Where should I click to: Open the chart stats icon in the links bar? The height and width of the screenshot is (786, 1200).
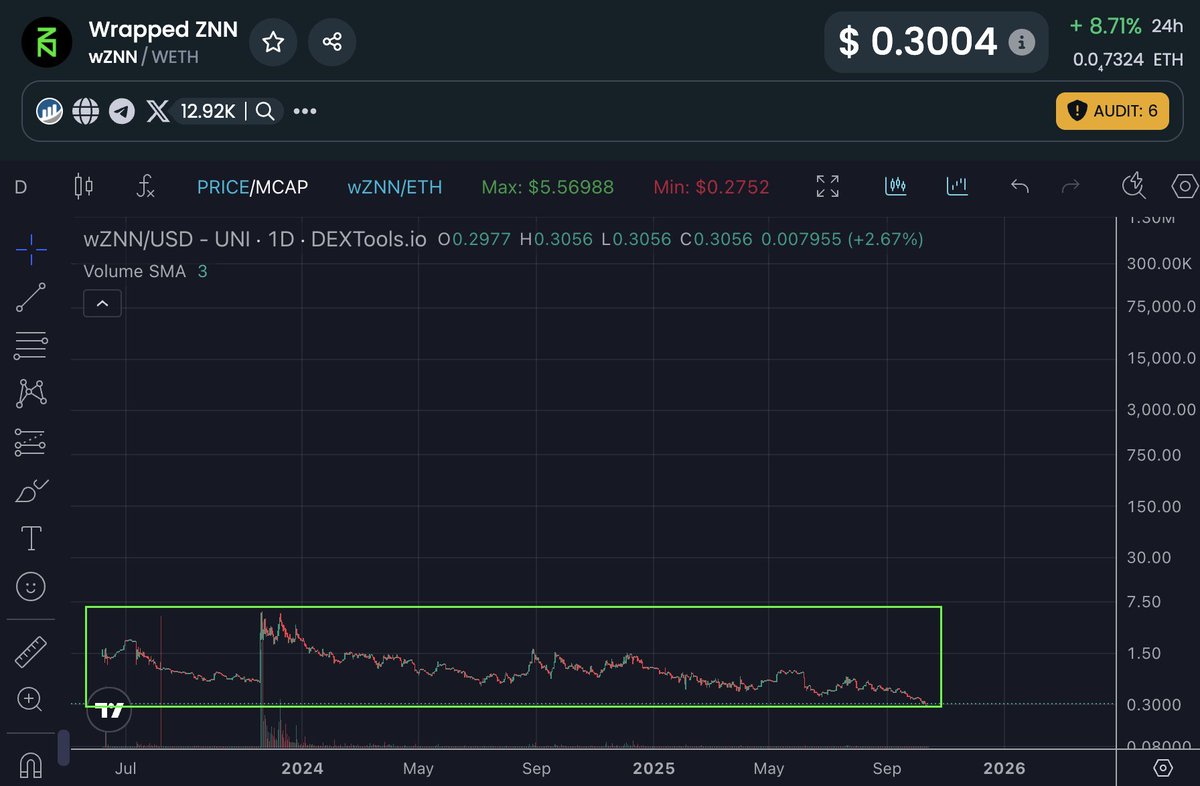50,111
